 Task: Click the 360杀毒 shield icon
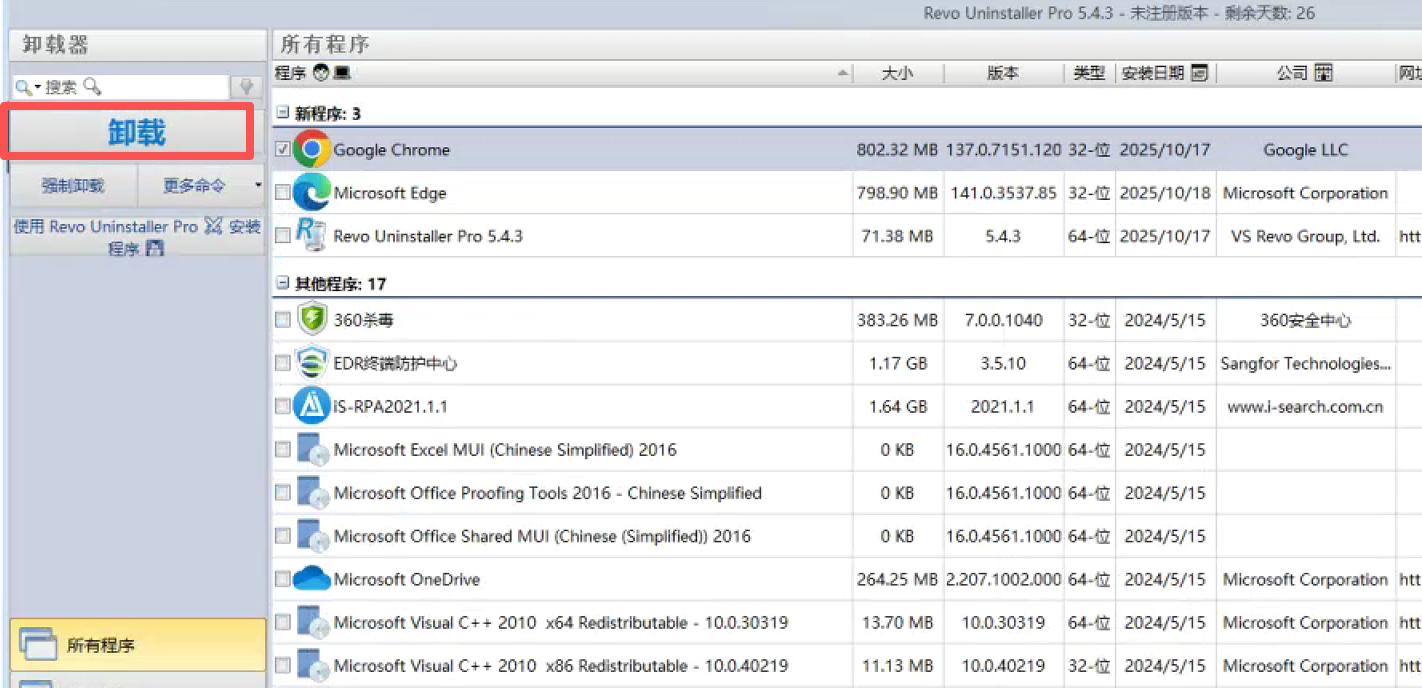click(x=312, y=320)
